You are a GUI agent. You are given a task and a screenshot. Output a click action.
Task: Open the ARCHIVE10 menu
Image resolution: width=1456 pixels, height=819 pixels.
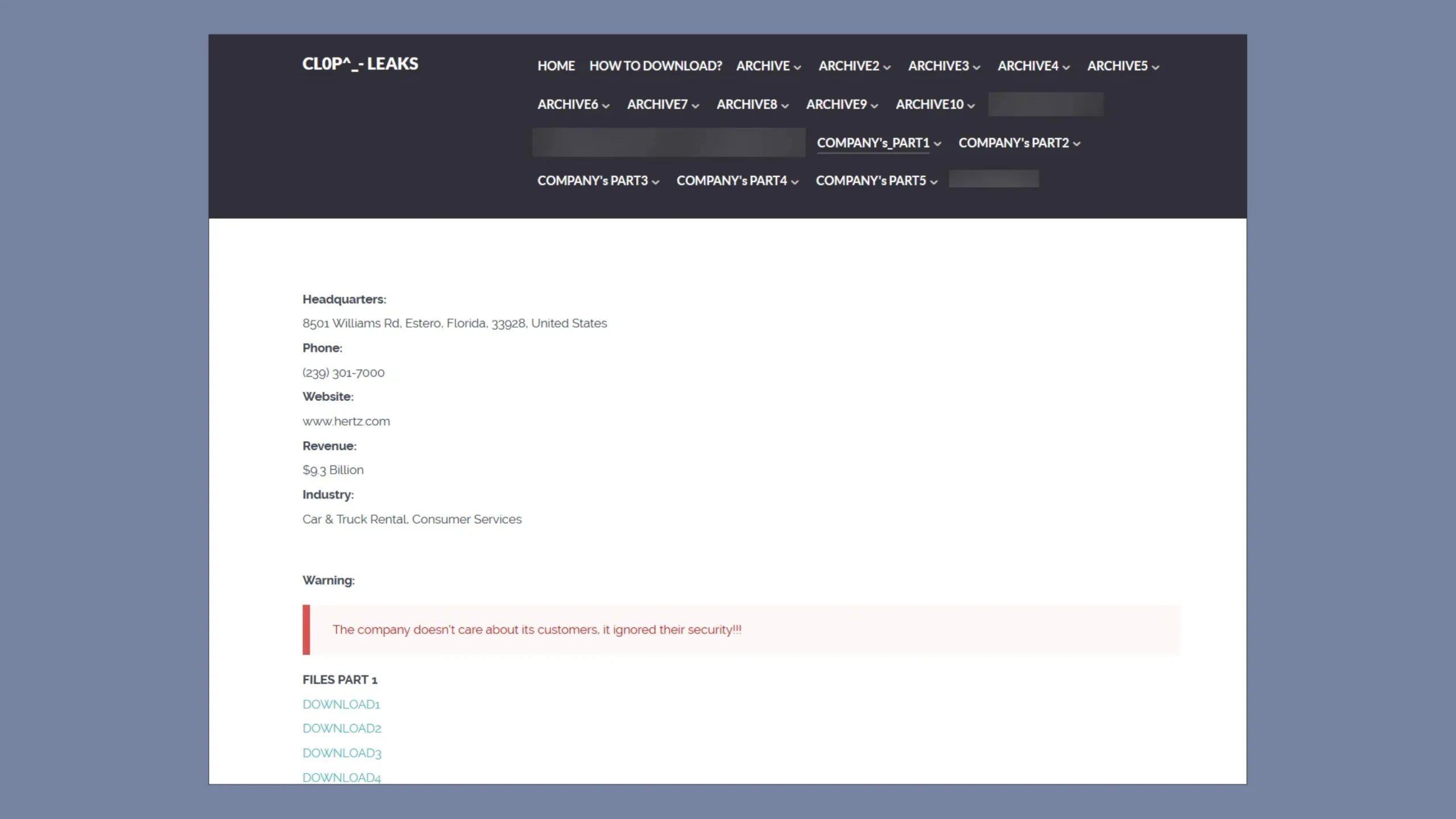(x=935, y=105)
